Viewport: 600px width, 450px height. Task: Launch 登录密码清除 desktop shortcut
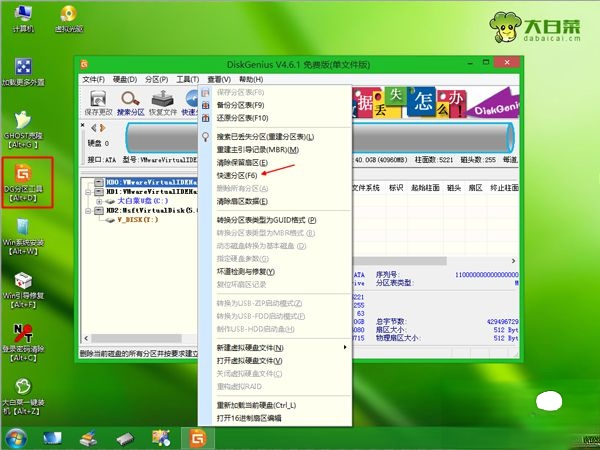(x=23, y=343)
